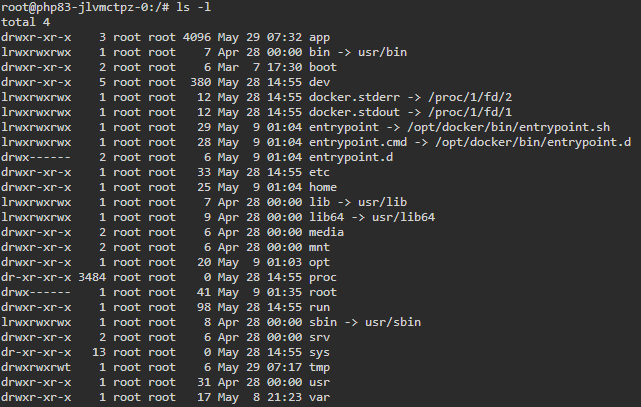Click the 'ls -l' command text

click(193, 7)
